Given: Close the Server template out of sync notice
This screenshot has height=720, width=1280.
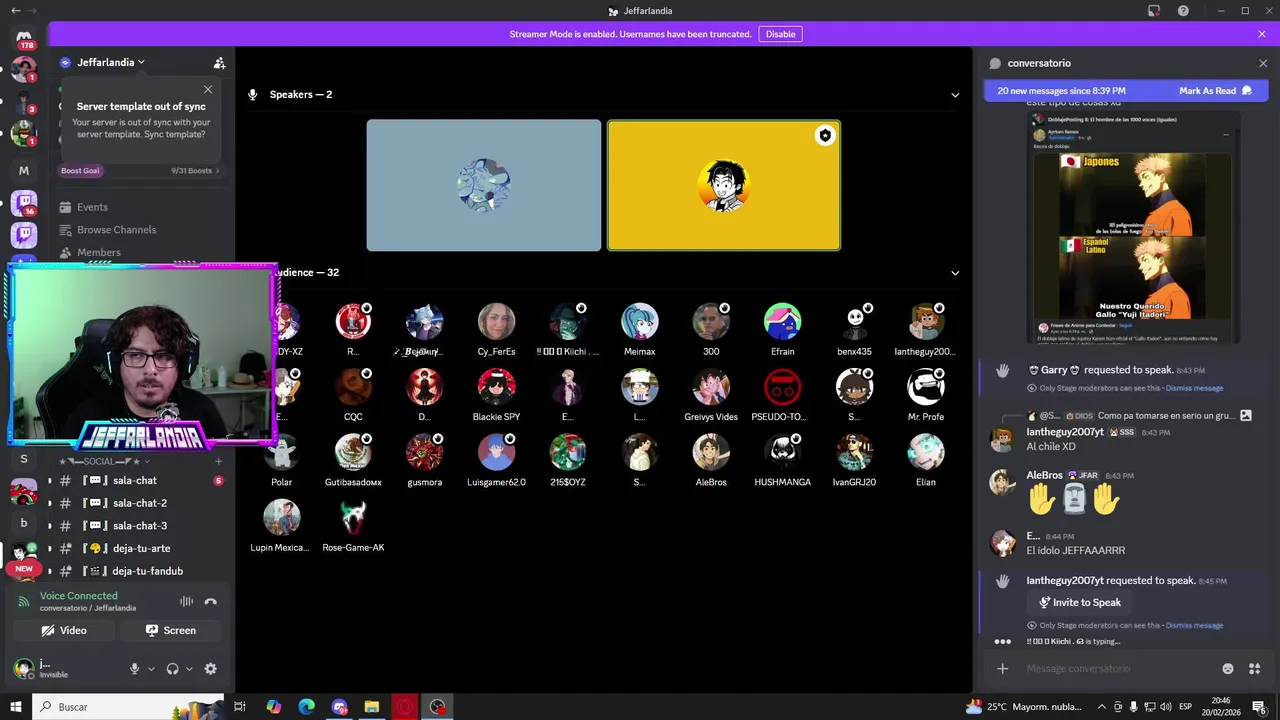Looking at the screenshot, I should [x=207, y=90].
